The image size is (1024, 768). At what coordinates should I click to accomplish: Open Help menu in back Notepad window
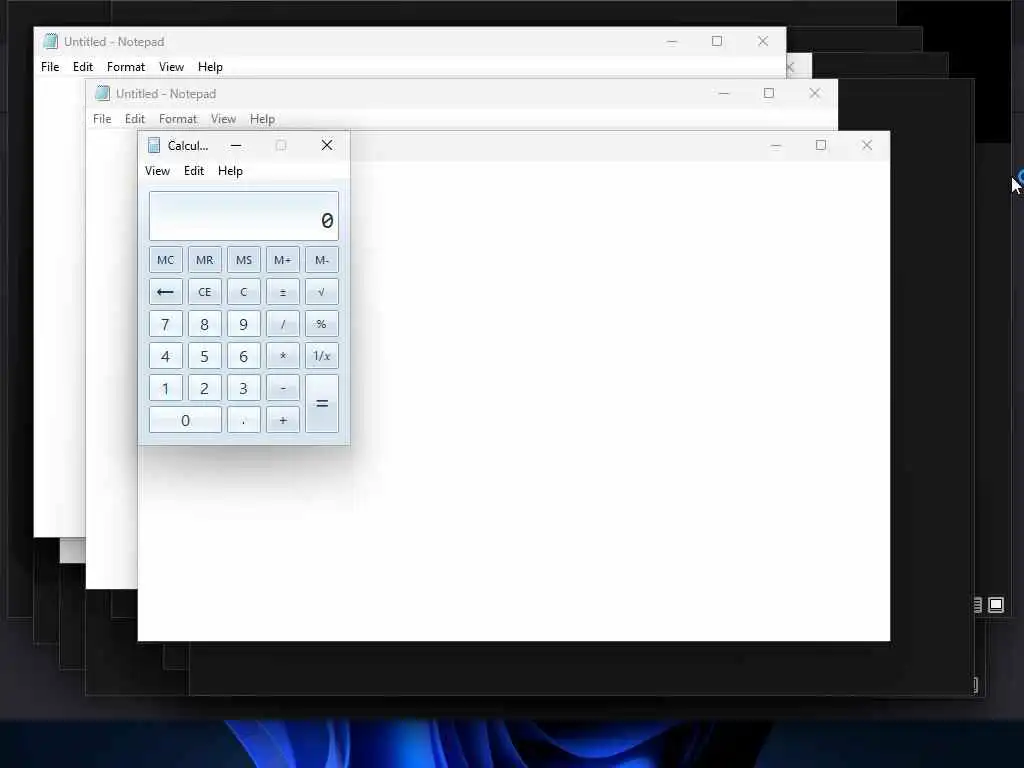pos(210,67)
